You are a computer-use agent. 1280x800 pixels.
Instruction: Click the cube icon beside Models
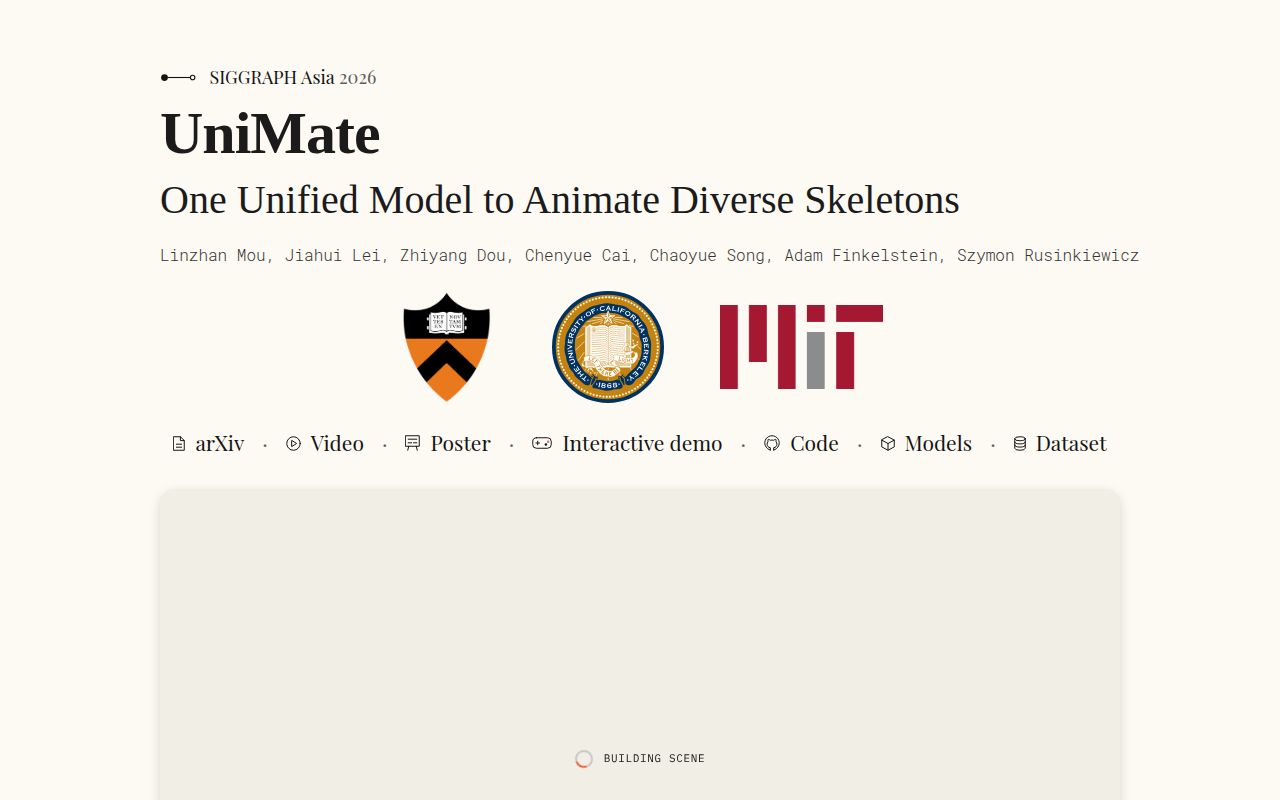click(x=888, y=443)
